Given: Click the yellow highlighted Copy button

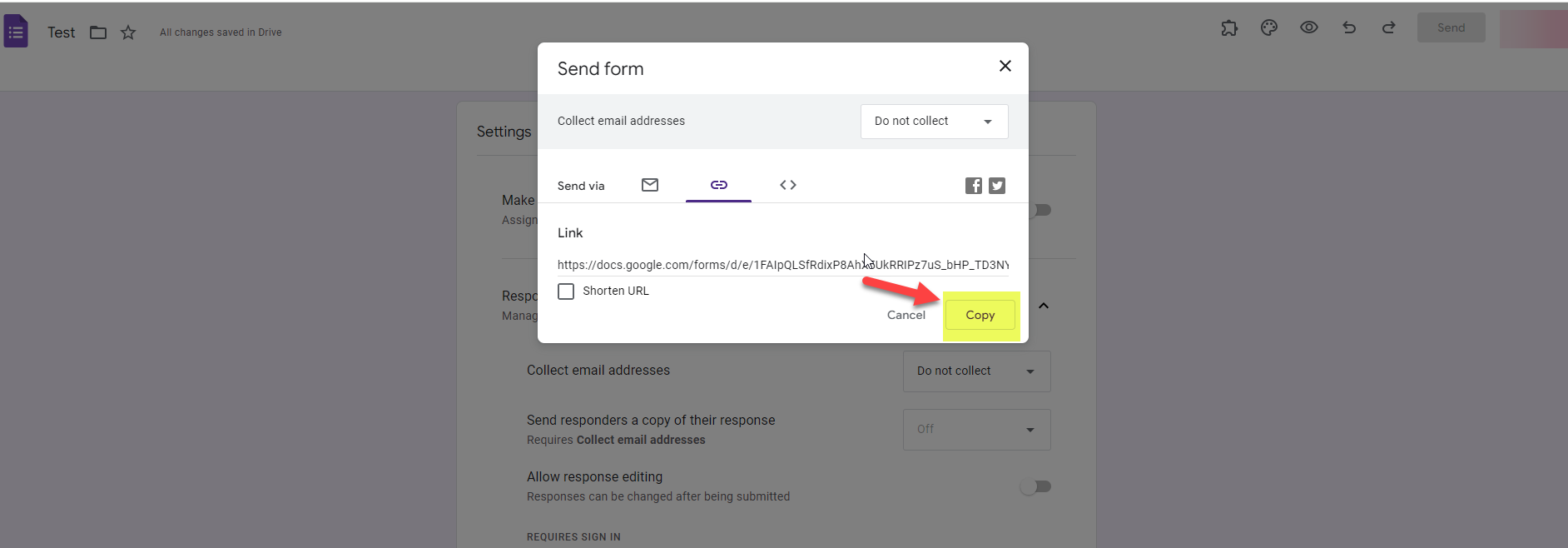Looking at the screenshot, I should [980, 316].
